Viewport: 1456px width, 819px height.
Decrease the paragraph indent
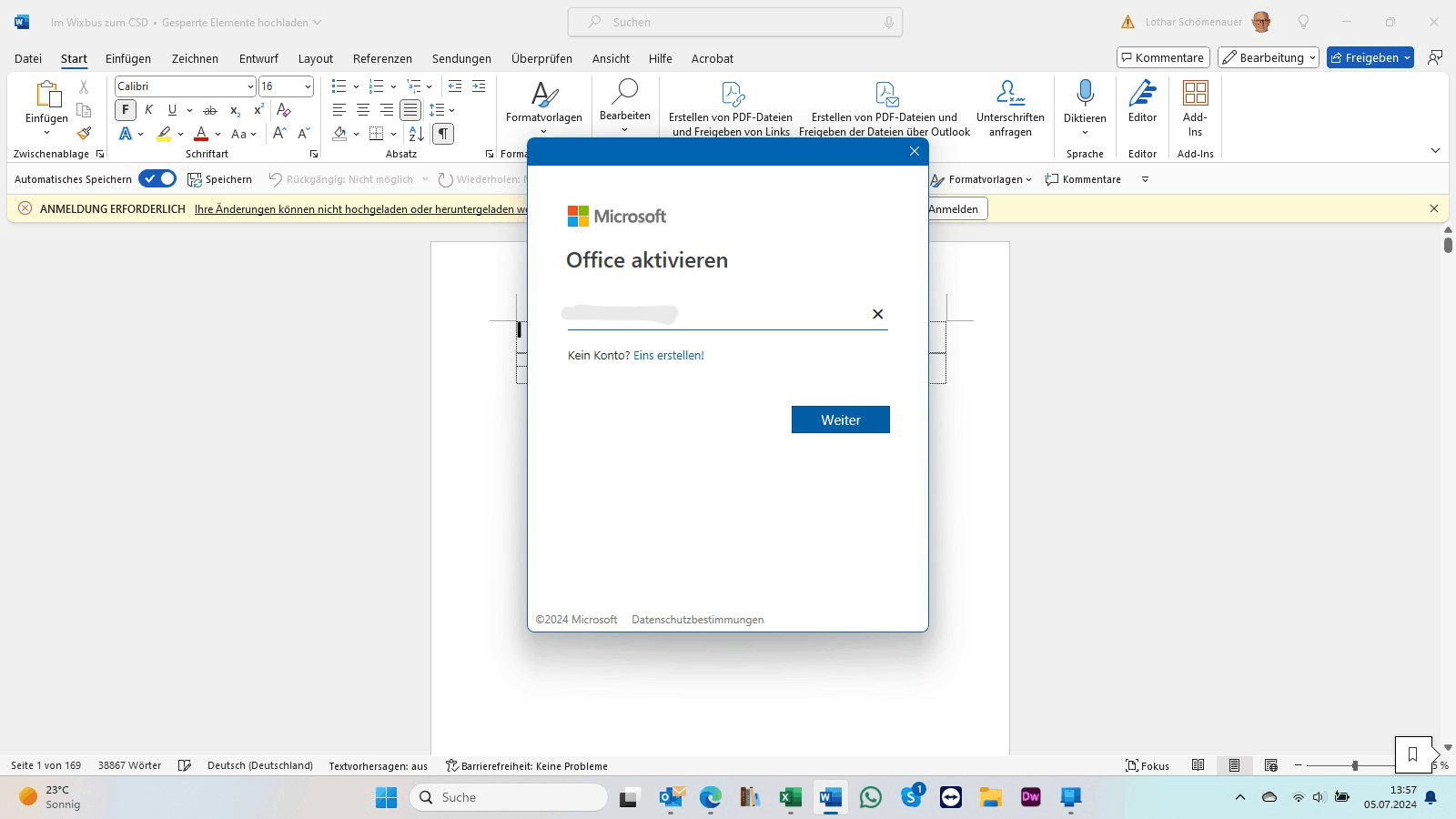pos(455,86)
